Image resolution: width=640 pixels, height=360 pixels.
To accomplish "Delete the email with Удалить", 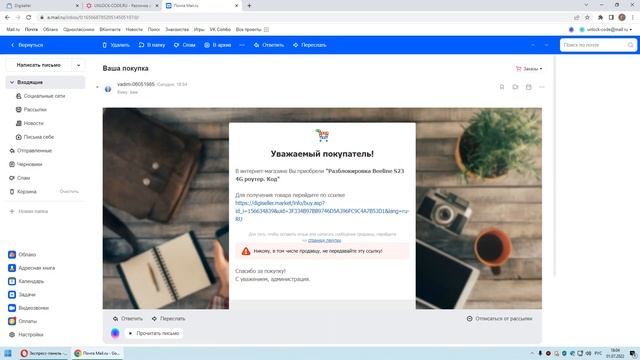I will click(x=116, y=45).
